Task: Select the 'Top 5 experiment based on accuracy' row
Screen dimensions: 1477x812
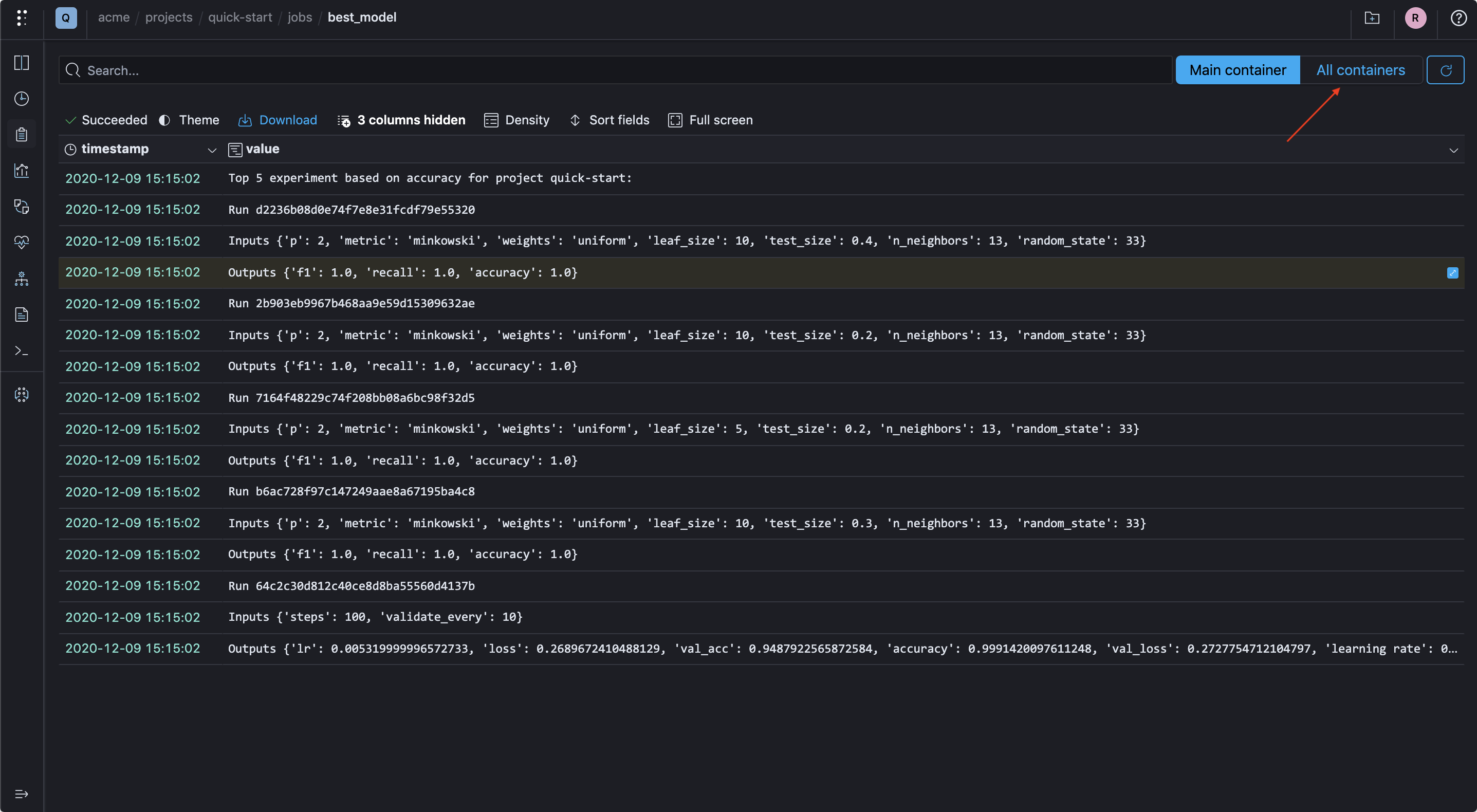Action: pos(761,178)
